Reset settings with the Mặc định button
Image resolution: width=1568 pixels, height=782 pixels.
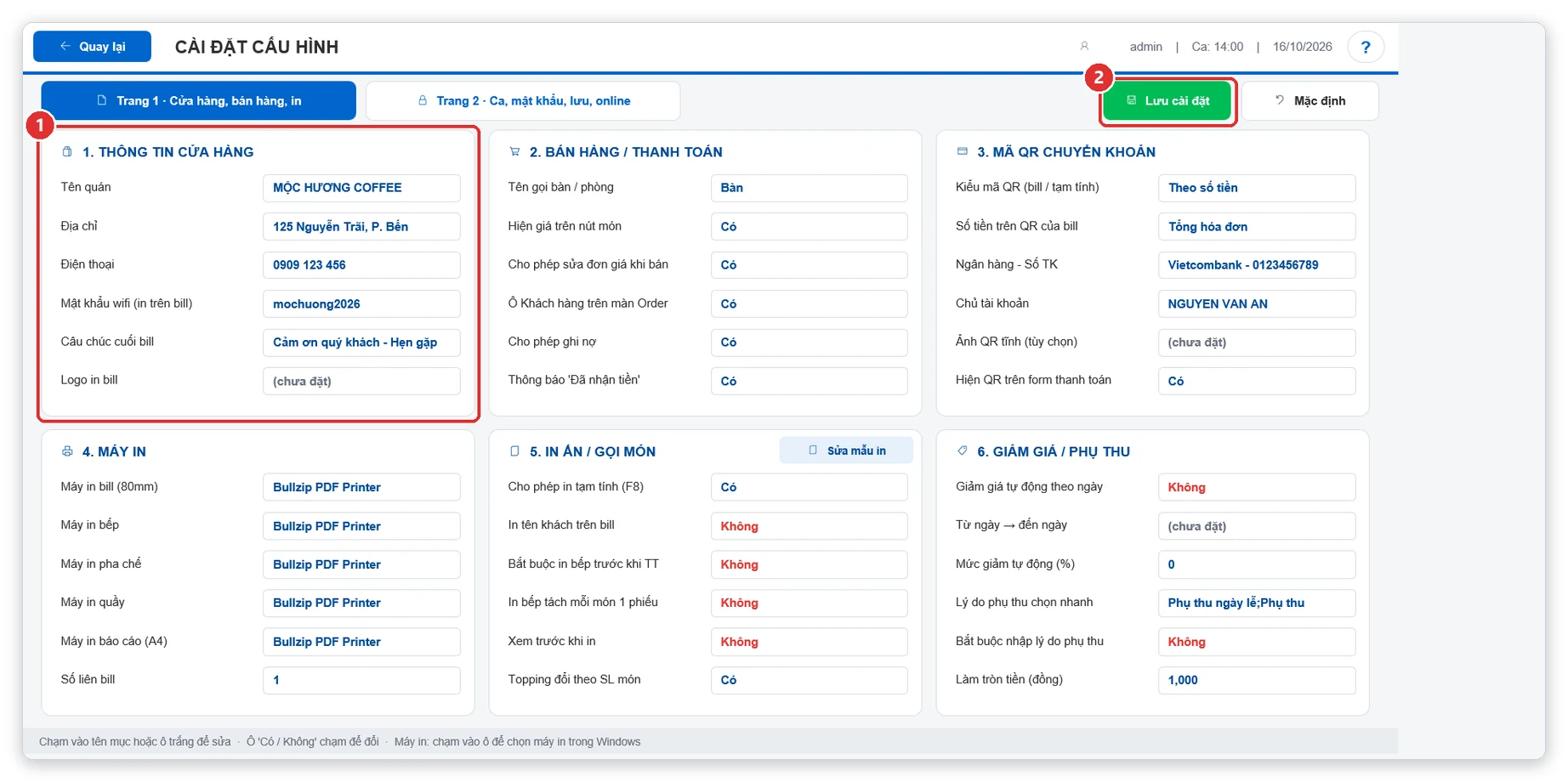coord(1310,101)
